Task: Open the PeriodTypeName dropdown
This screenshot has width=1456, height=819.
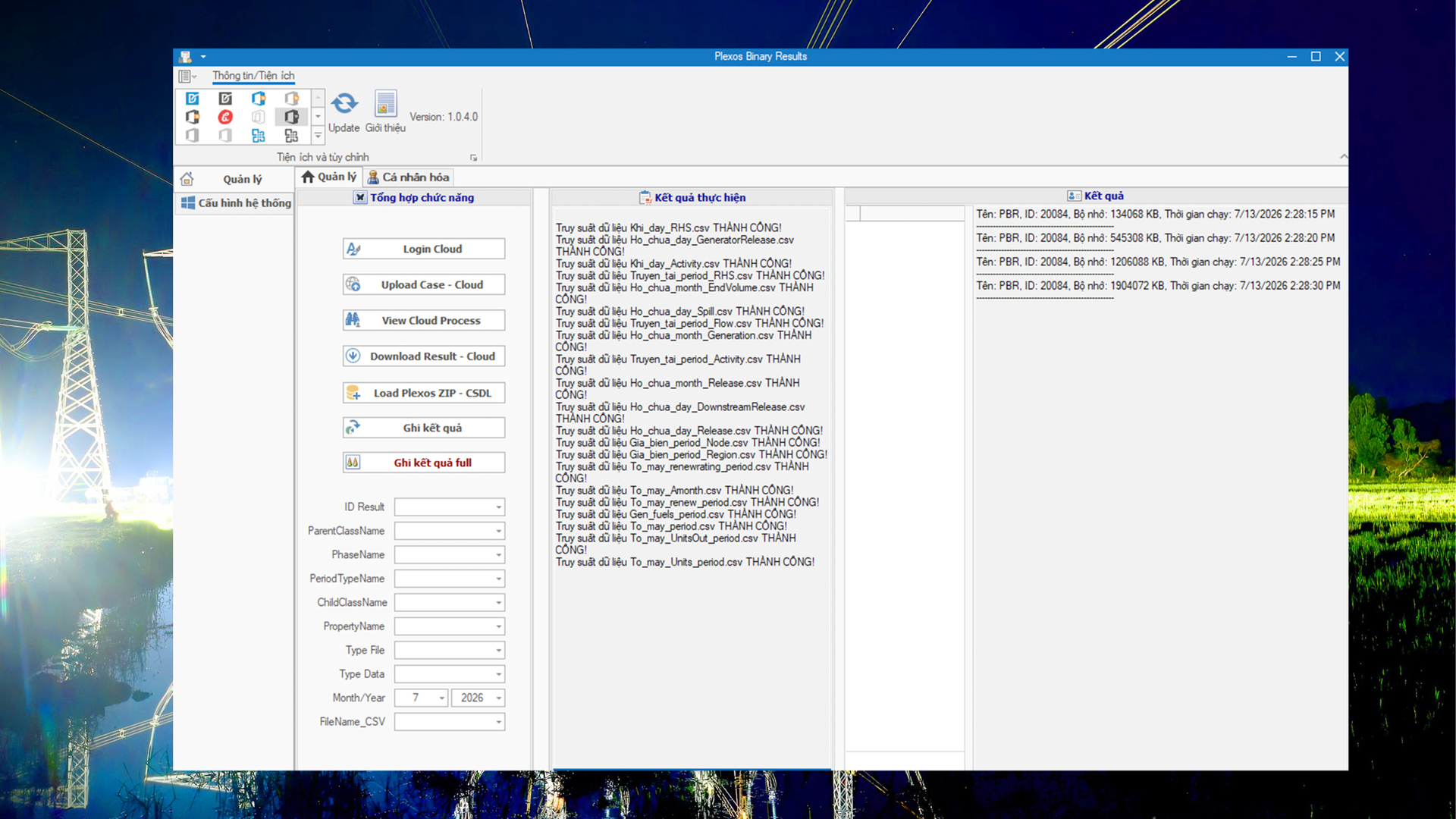Action: pos(498,579)
